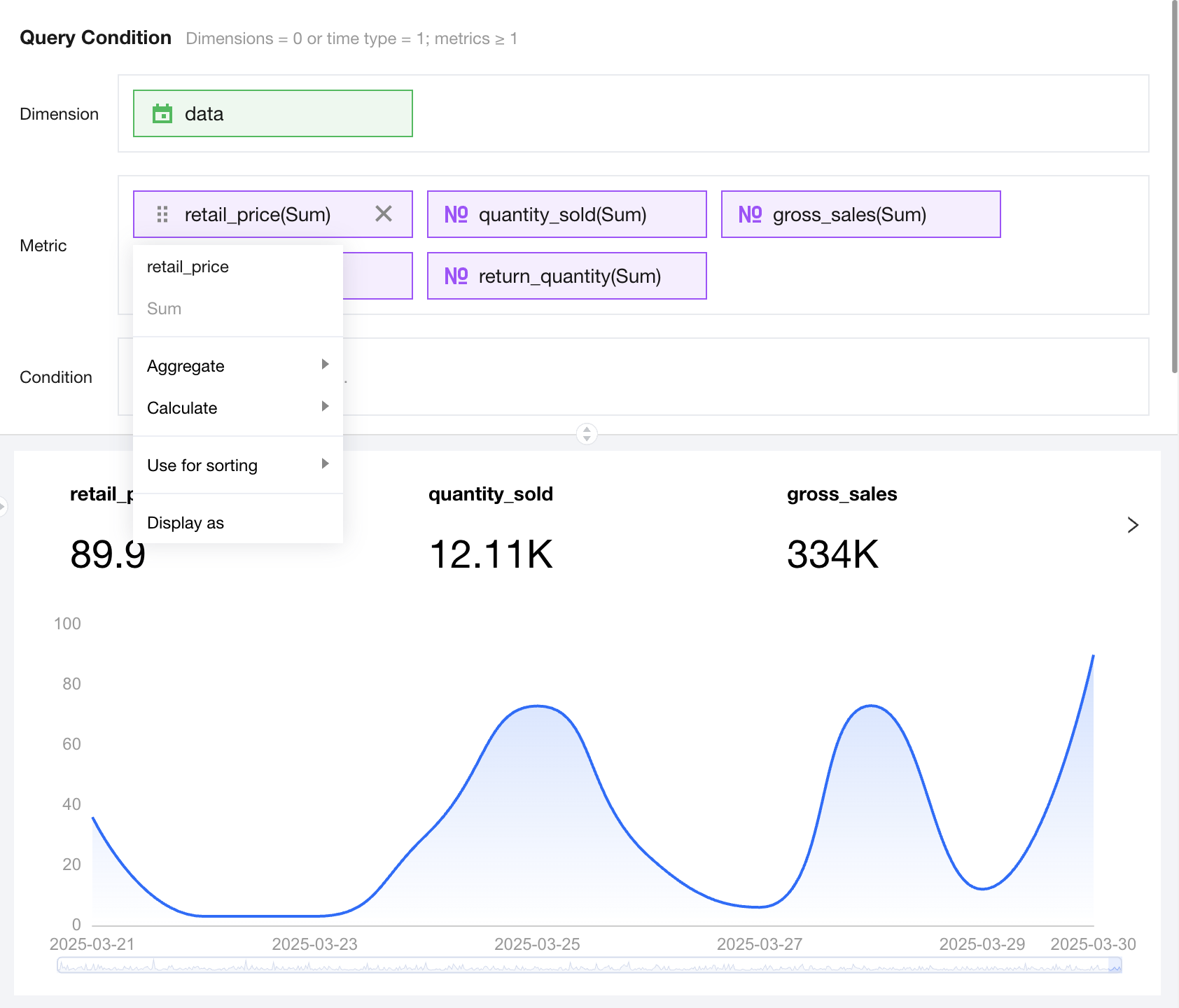The height and width of the screenshot is (1008, 1179).
Task: Open the Aggregate submenu
Action: click(186, 366)
